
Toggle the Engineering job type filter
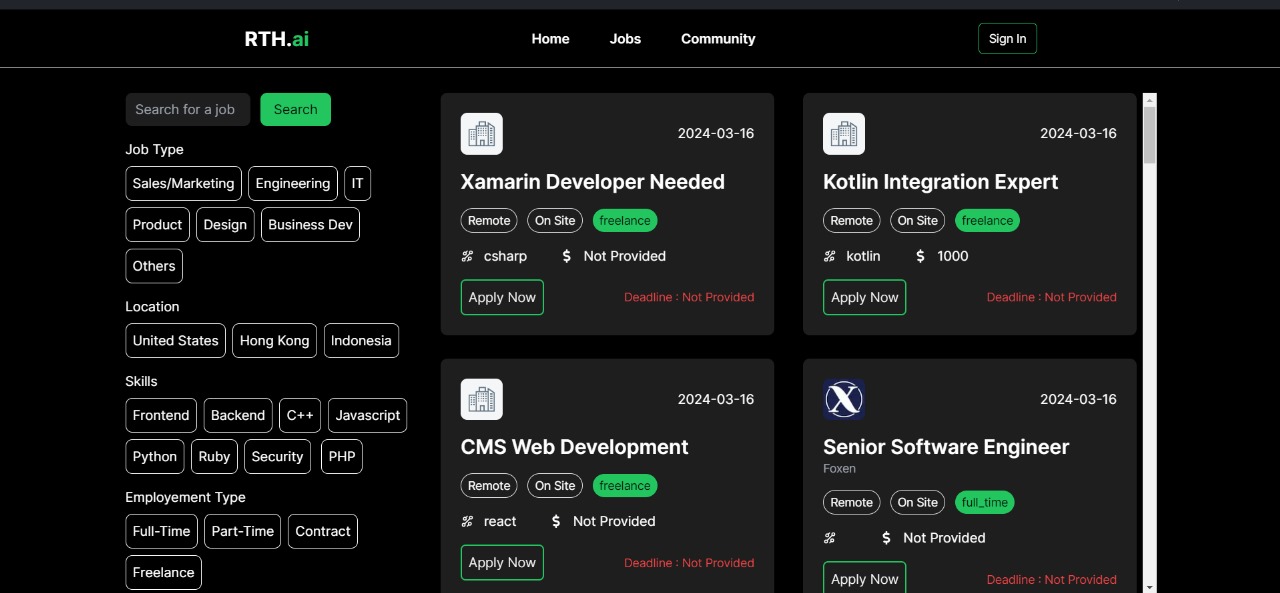point(292,184)
